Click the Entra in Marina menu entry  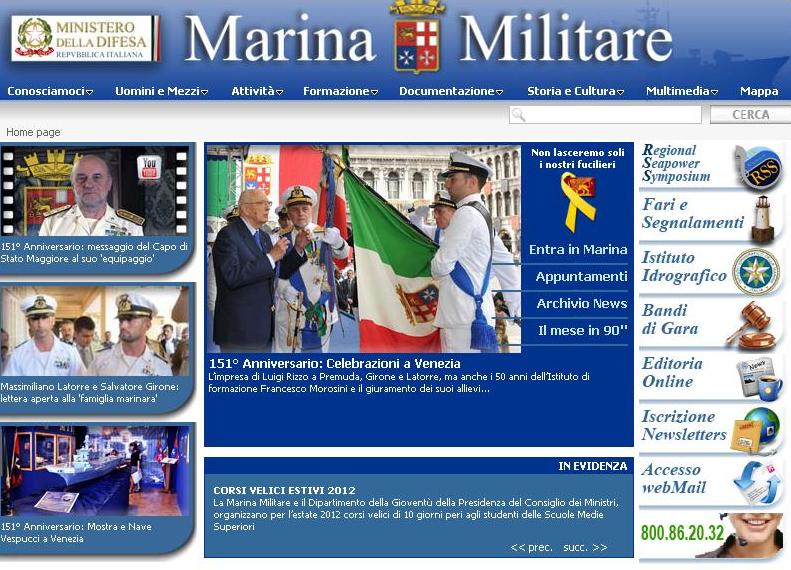click(x=578, y=250)
